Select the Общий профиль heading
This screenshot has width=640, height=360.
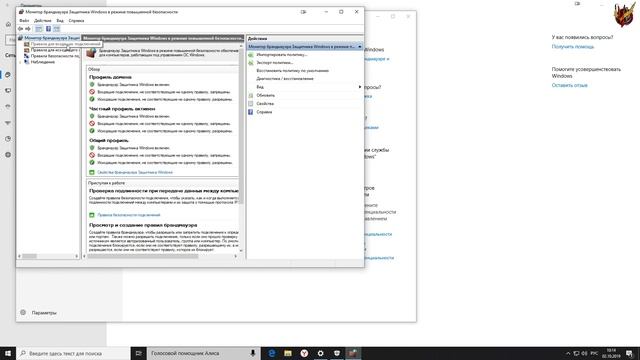point(109,140)
